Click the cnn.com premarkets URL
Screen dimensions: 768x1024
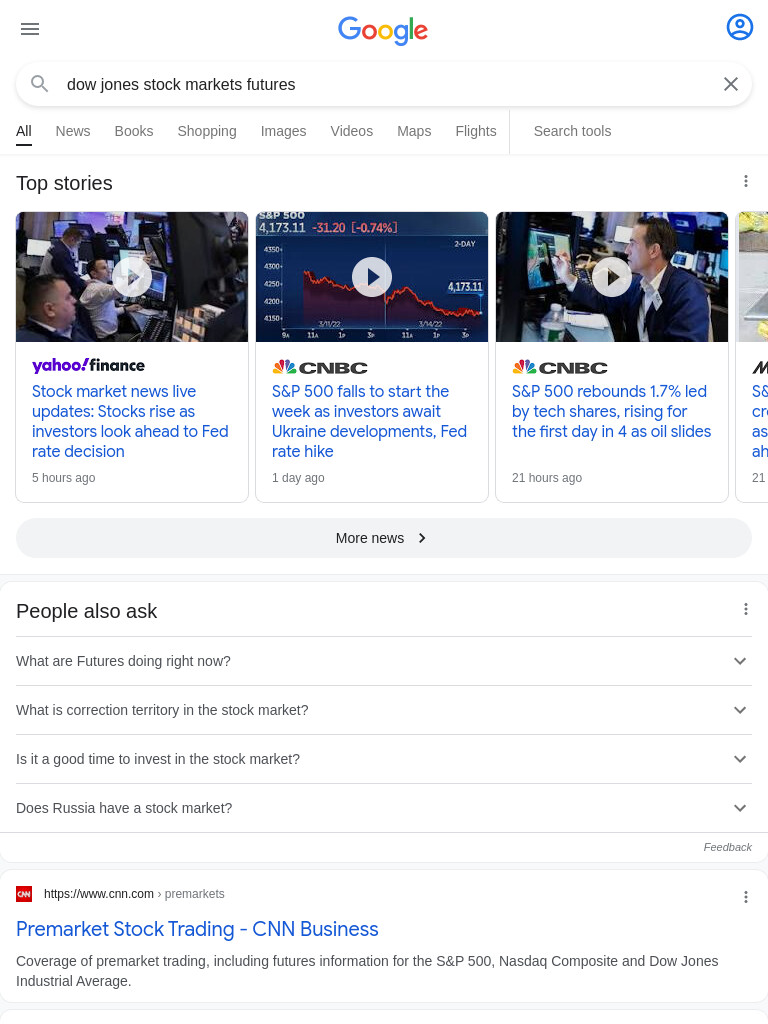pyautogui.click(x=134, y=894)
